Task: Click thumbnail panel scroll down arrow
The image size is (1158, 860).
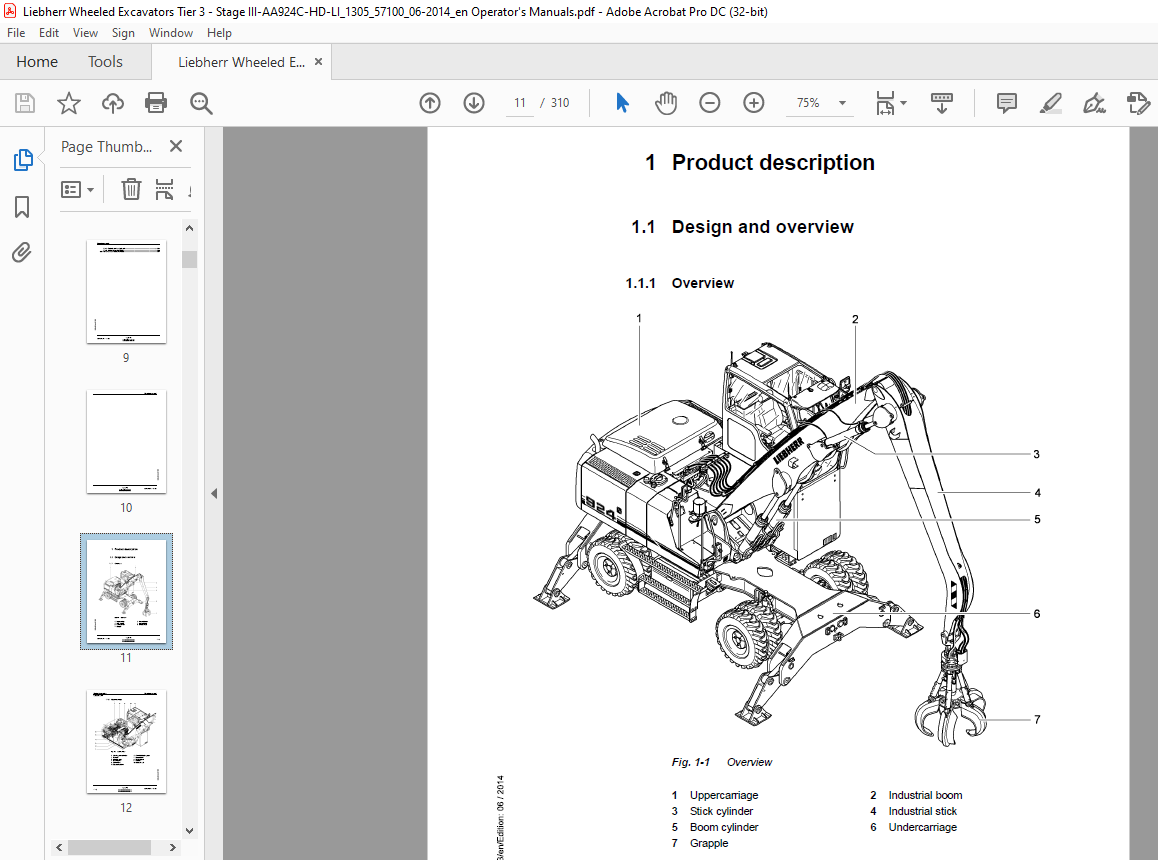Action: pyautogui.click(x=190, y=830)
